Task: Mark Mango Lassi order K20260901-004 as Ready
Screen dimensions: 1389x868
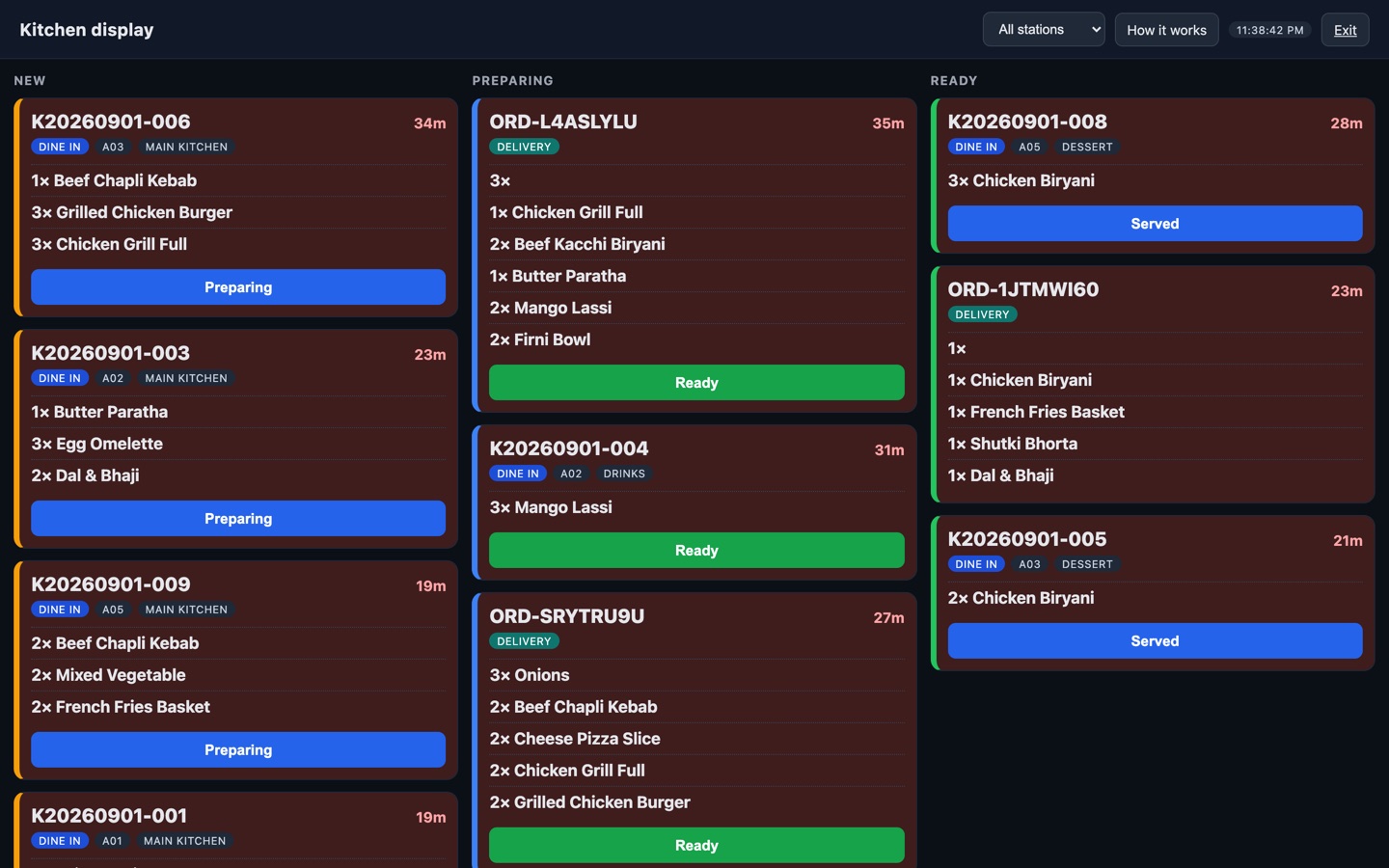Action: point(696,551)
